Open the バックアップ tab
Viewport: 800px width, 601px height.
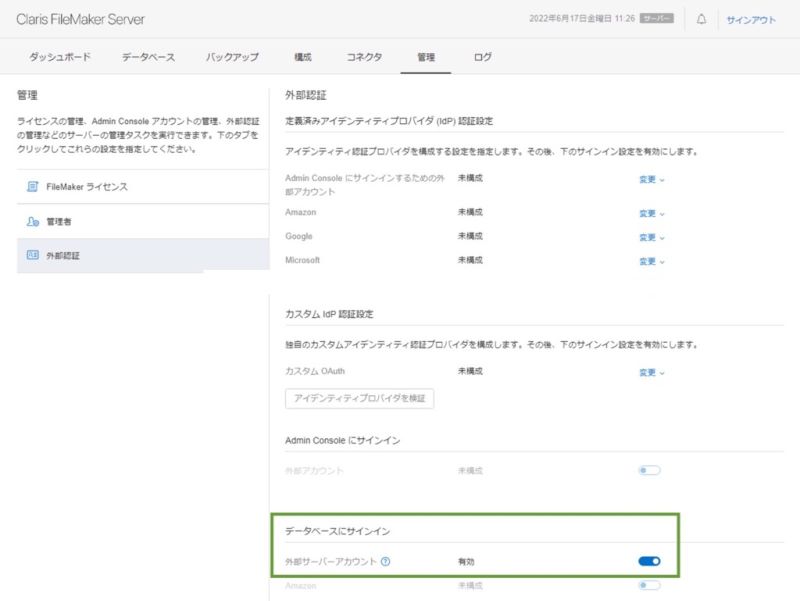pyautogui.click(x=233, y=57)
